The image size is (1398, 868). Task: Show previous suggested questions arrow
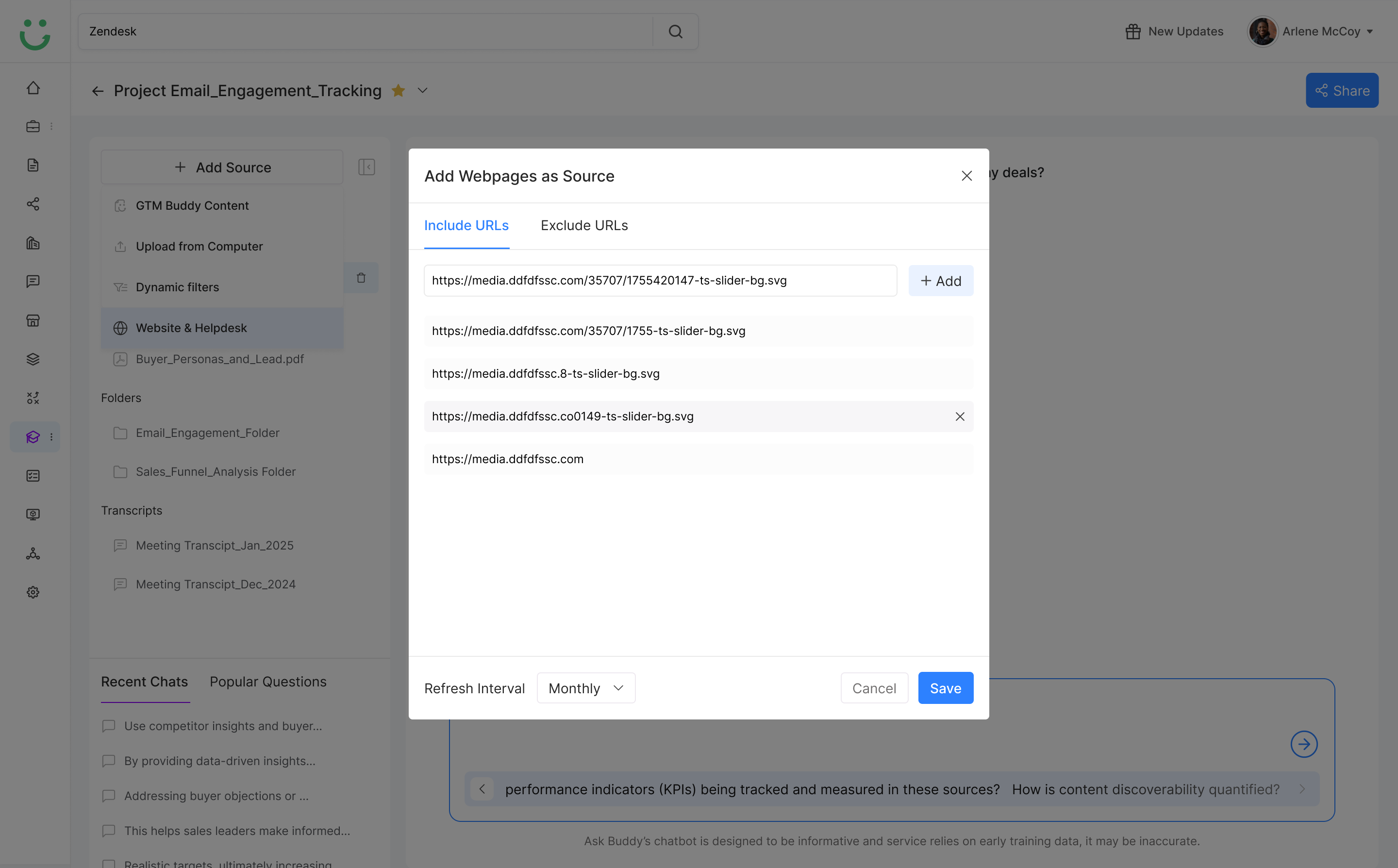click(x=482, y=789)
